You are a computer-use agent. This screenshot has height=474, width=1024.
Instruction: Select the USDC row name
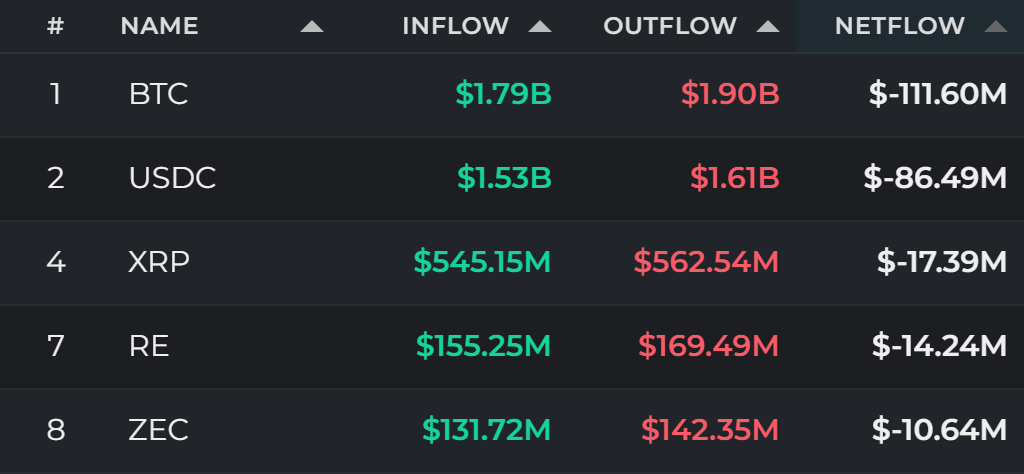172,178
